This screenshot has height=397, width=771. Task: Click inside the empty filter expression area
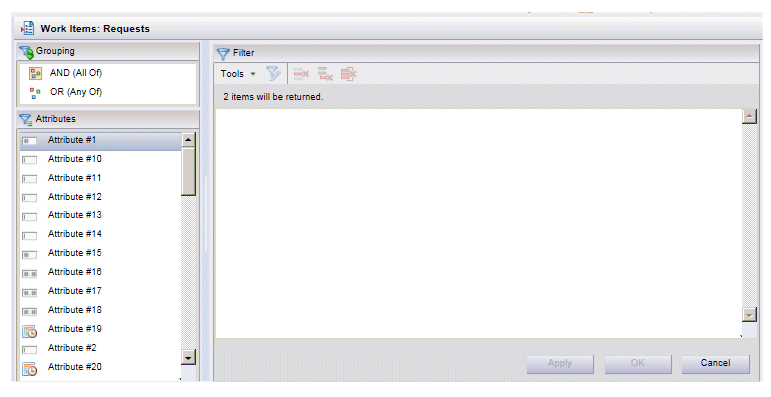coord(478,224)
